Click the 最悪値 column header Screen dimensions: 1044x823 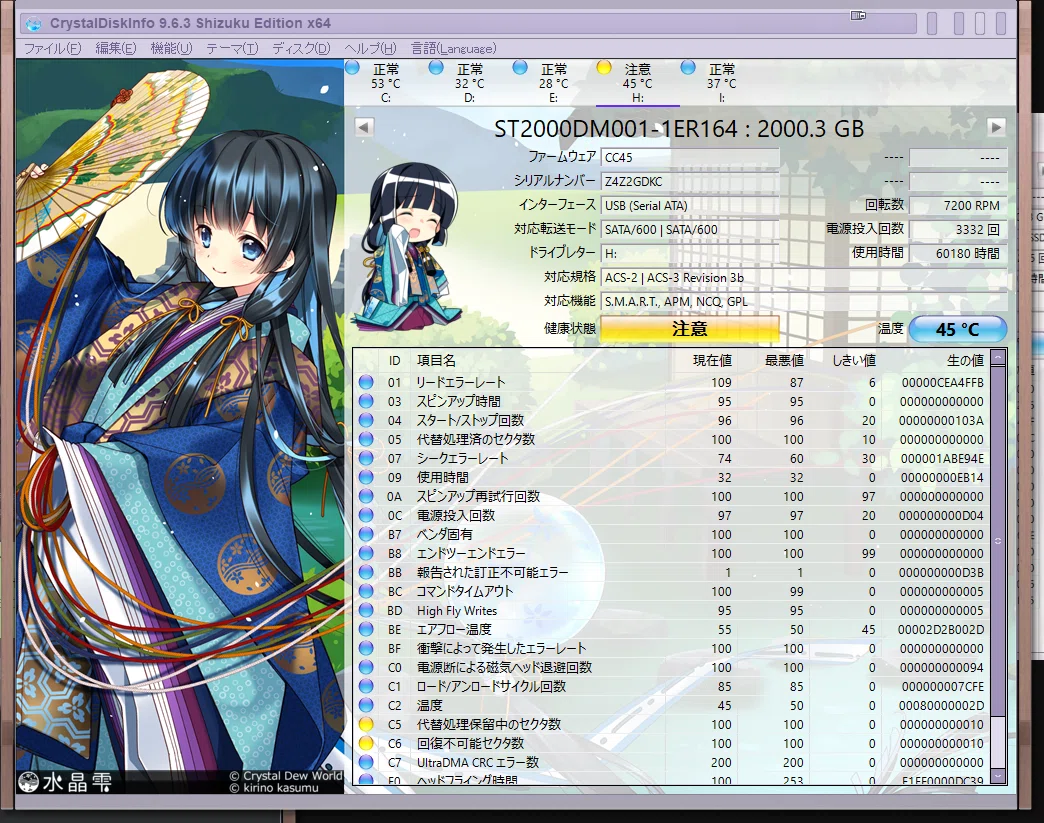(784, 360)
